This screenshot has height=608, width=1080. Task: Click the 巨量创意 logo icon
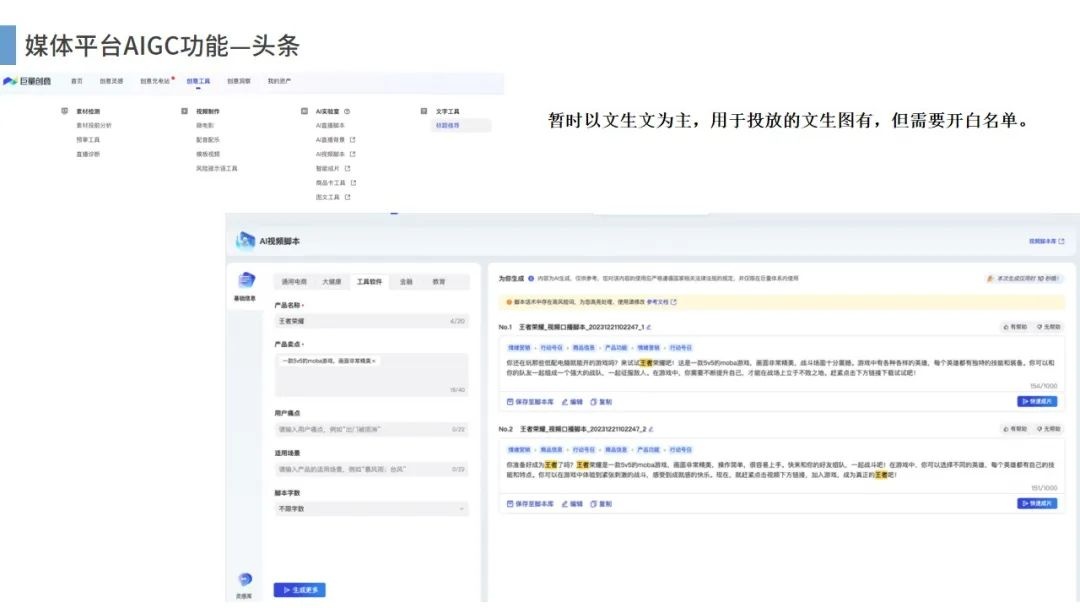[10, 81]
